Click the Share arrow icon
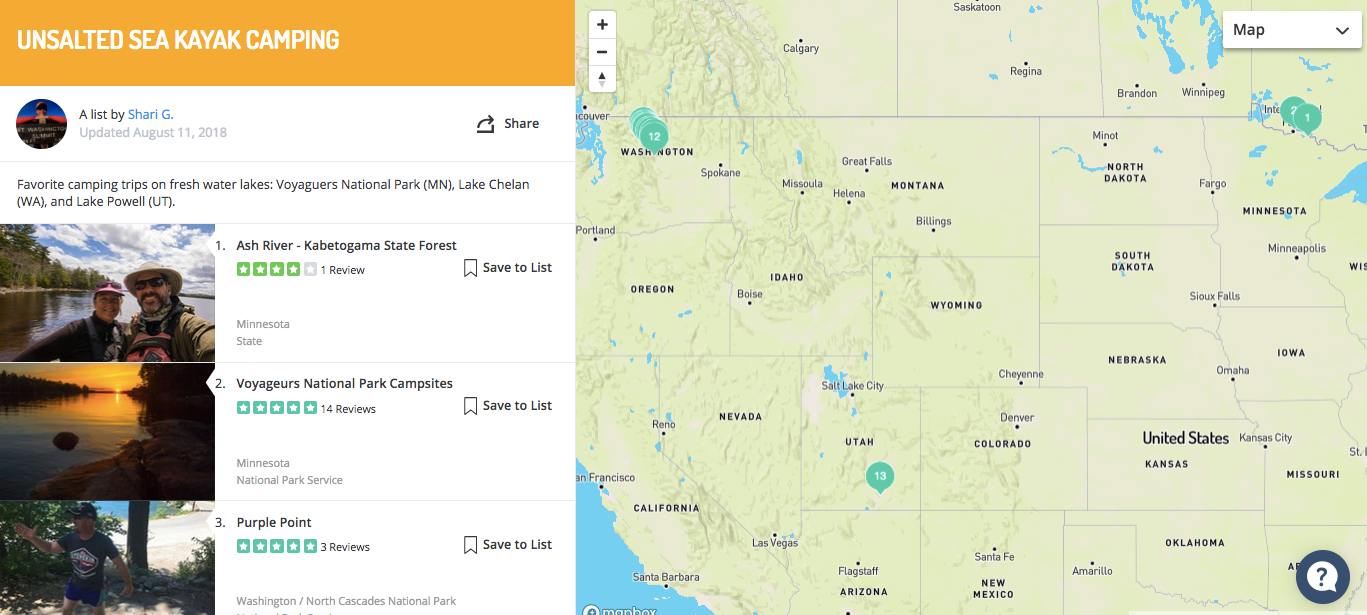 486,124
